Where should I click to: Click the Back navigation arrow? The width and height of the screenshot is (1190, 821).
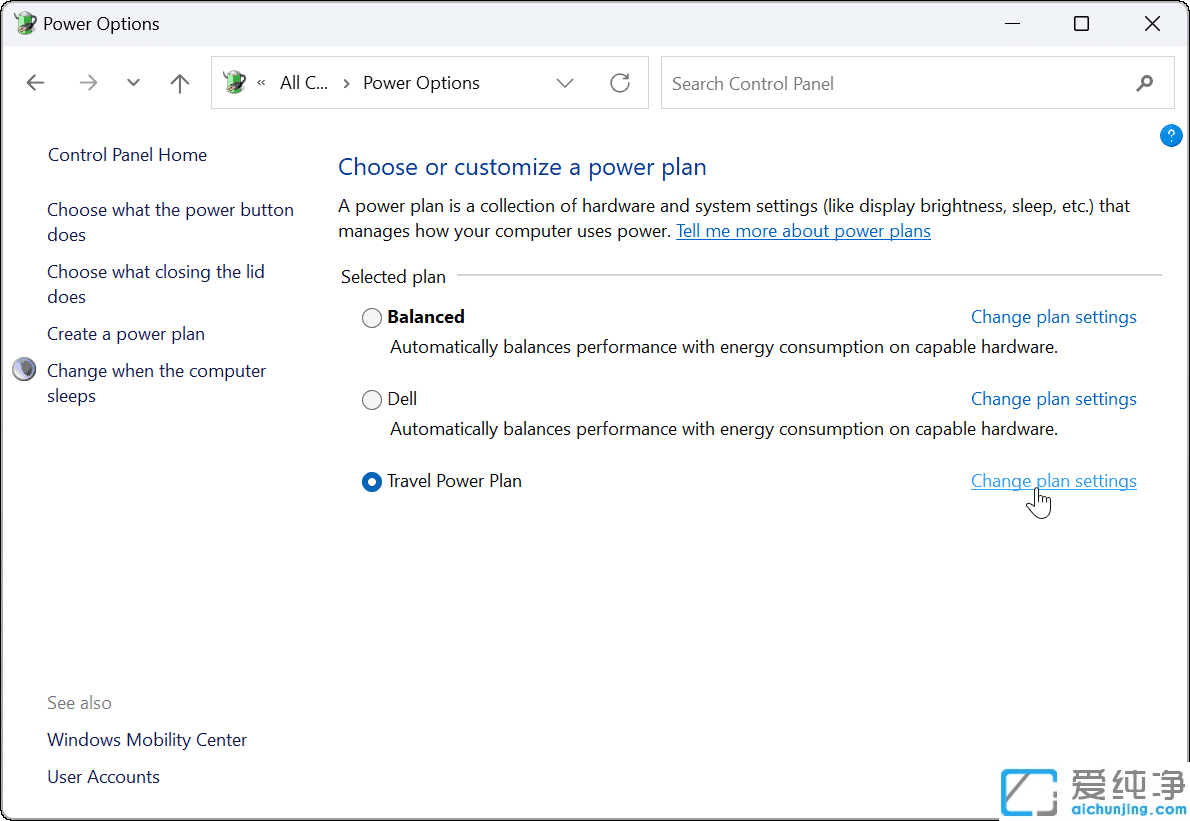click(x=36, y=83)
